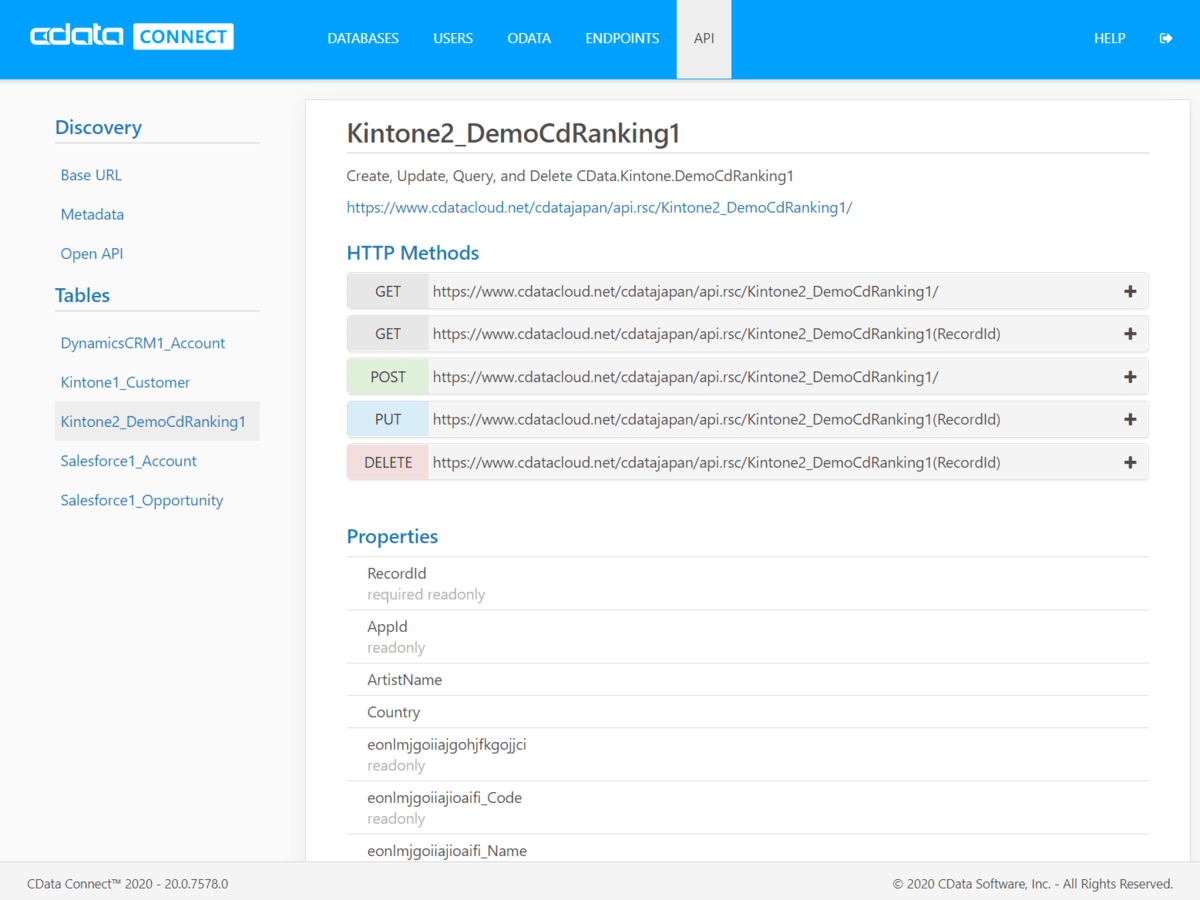Screen dimensions: 1200x900
Task: Select the Salesforce1_Account table
Action: pyautogui.click(x=128, y=461)
